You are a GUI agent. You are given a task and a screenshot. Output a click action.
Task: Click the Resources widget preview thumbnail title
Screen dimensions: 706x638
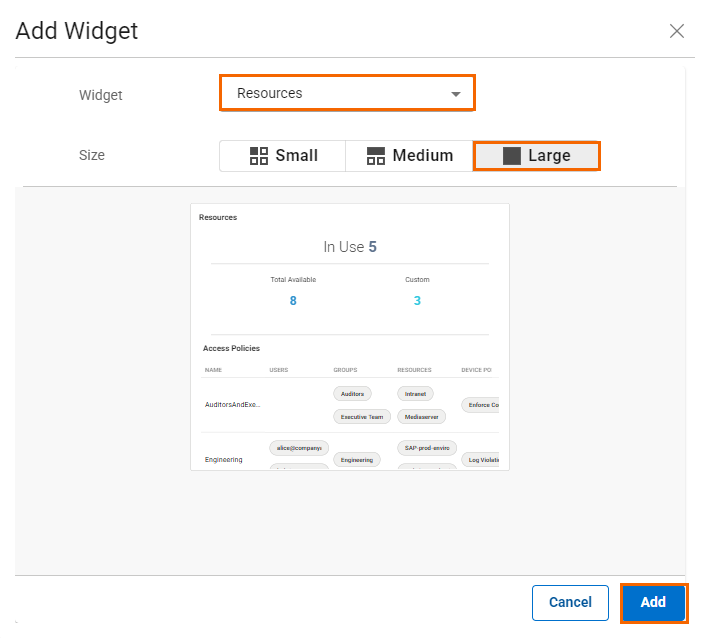coord(218,217)
